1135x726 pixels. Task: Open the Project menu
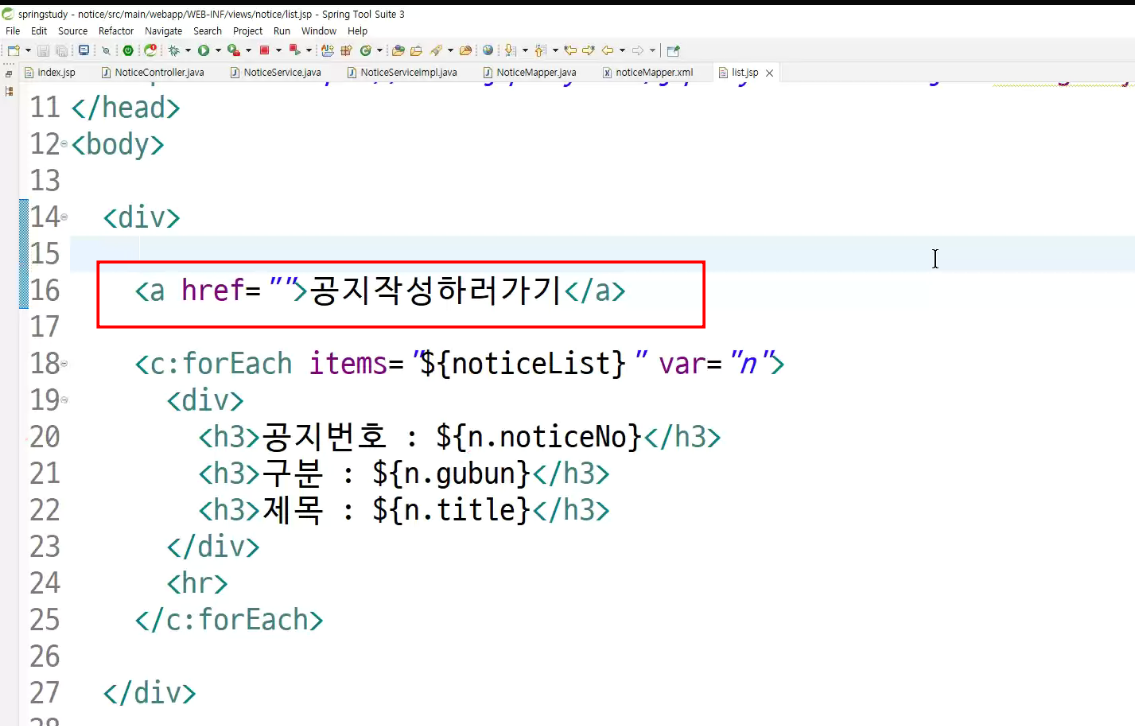point(248,31)
